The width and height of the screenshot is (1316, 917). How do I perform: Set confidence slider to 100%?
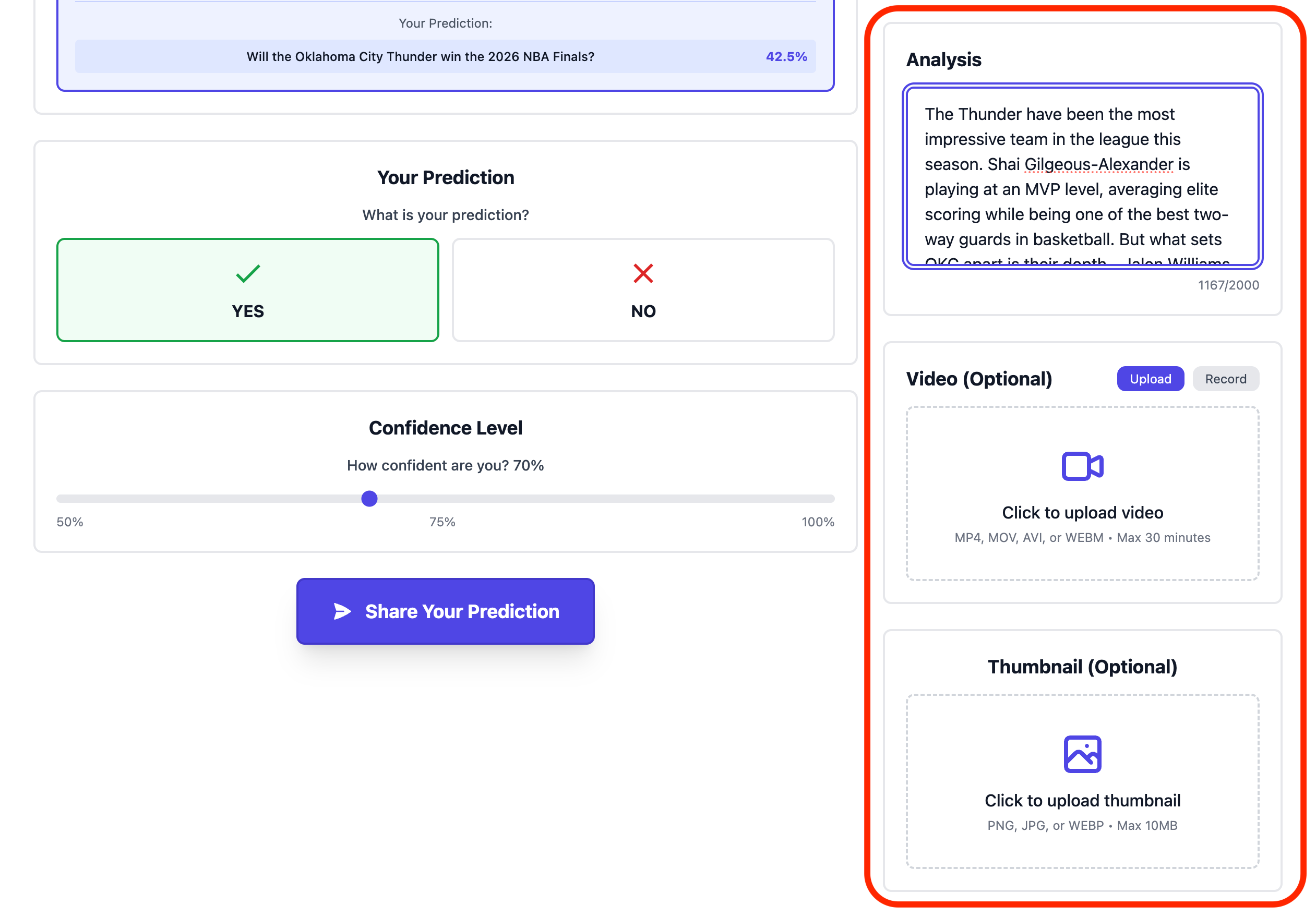tap(833, 499)
